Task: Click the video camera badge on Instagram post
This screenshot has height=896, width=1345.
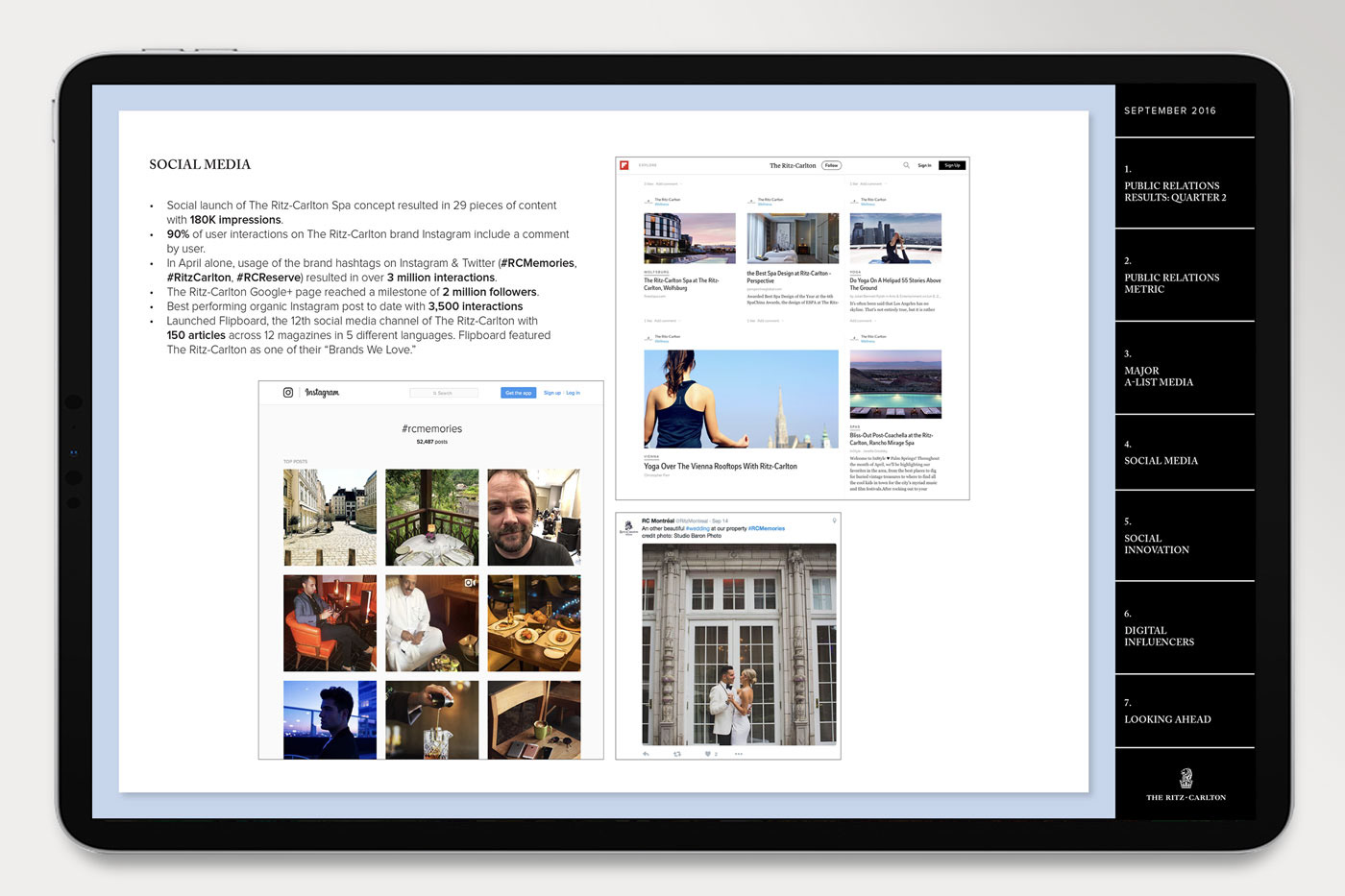Action: 471,583
